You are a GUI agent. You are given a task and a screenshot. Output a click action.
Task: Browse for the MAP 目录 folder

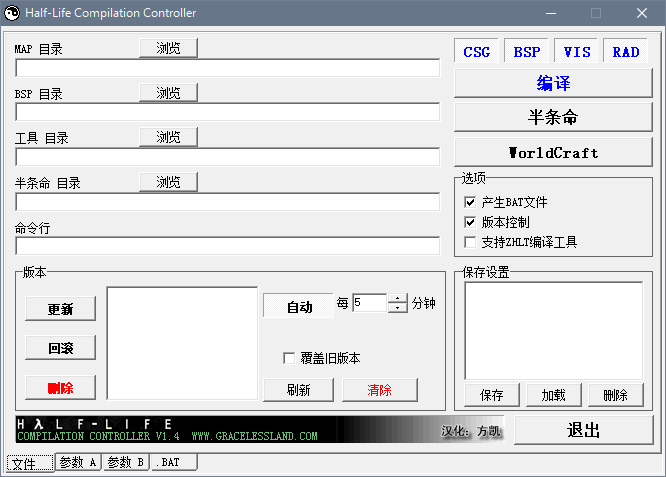click(168, 48)
